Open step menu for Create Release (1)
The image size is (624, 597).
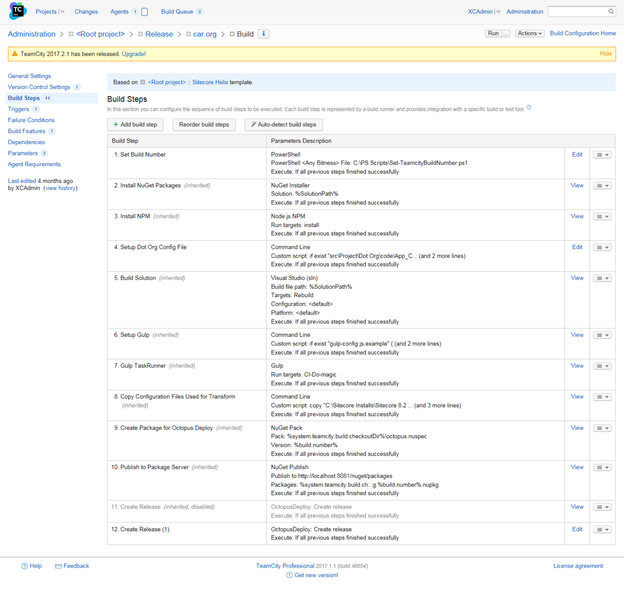click(602, 530)
